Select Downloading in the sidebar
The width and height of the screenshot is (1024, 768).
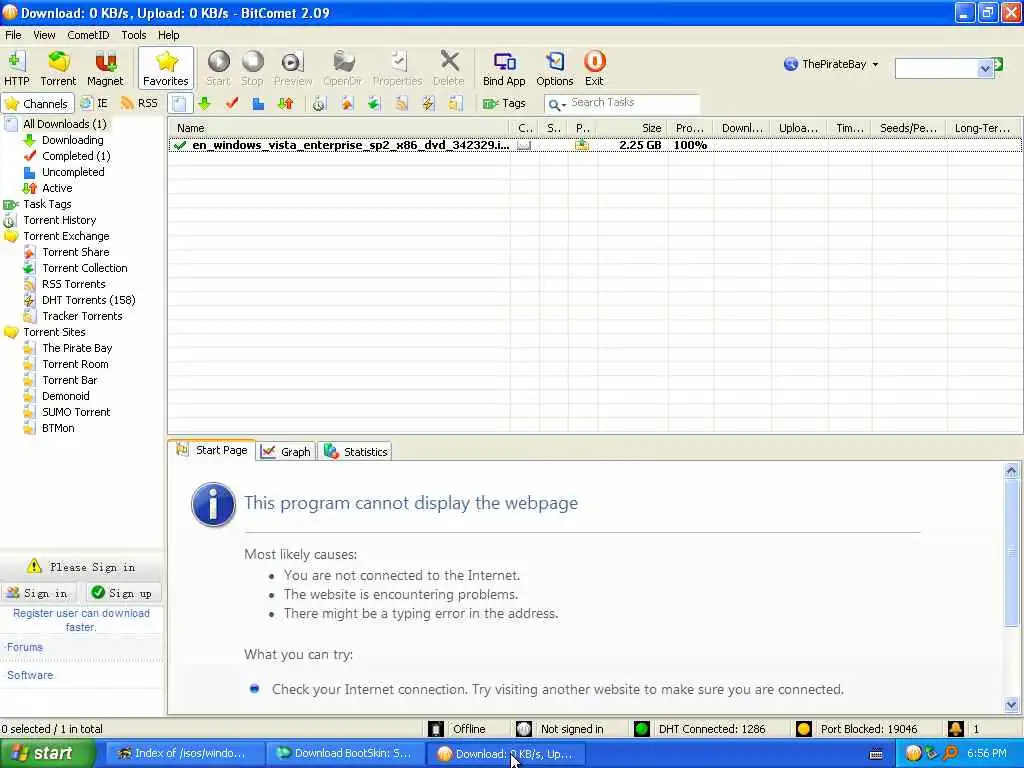click(72, 140)
